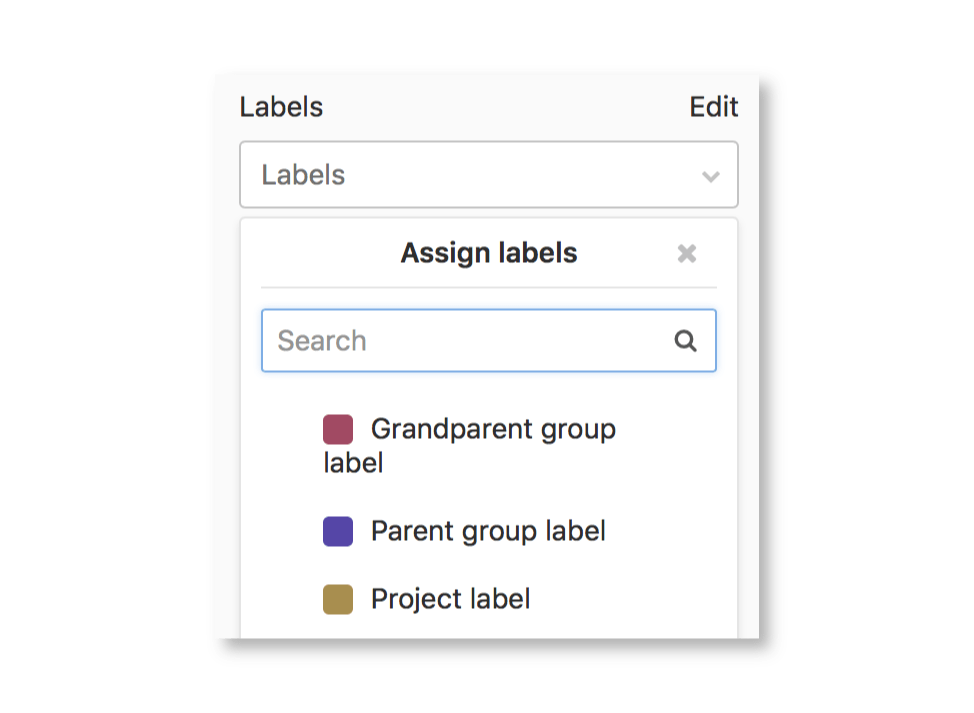This screenshot has height=713, width=974.
Task: Click the Assign labels title
Action: click(x=488, y=253)
